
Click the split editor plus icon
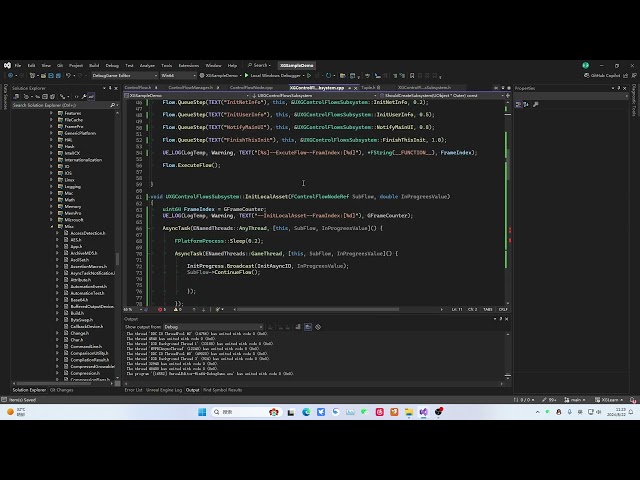click(508, 95)
